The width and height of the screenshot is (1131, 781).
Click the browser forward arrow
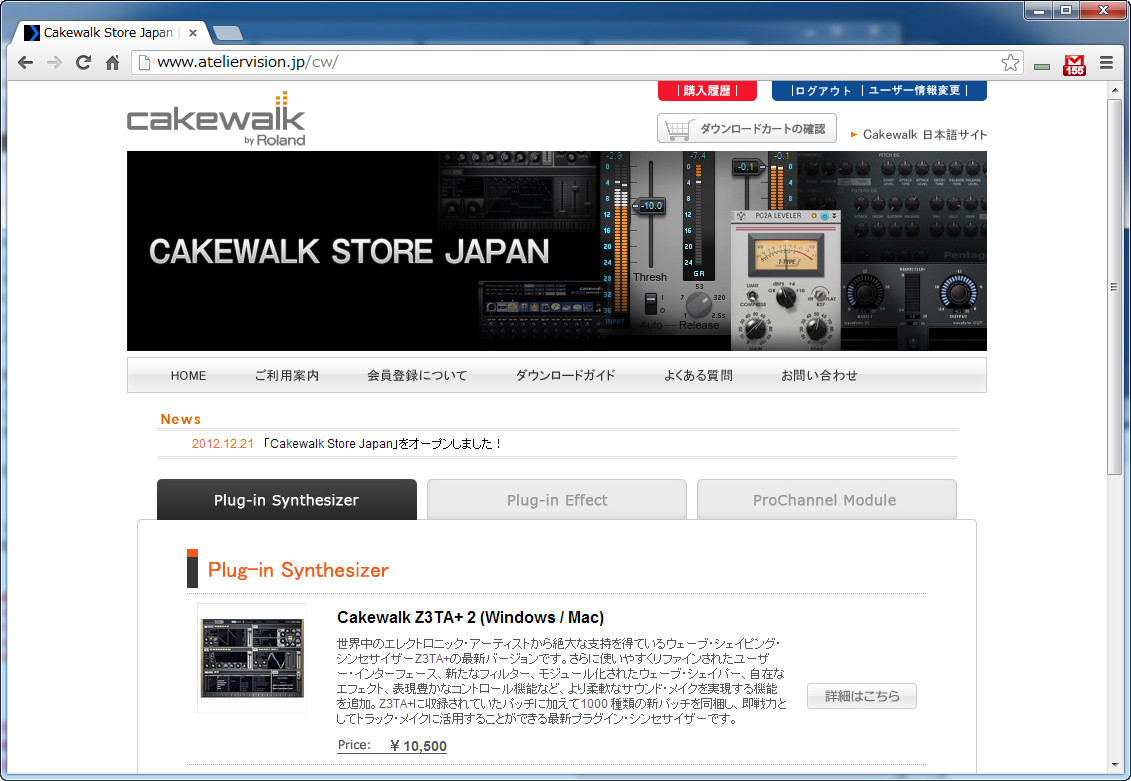(54, 63)
